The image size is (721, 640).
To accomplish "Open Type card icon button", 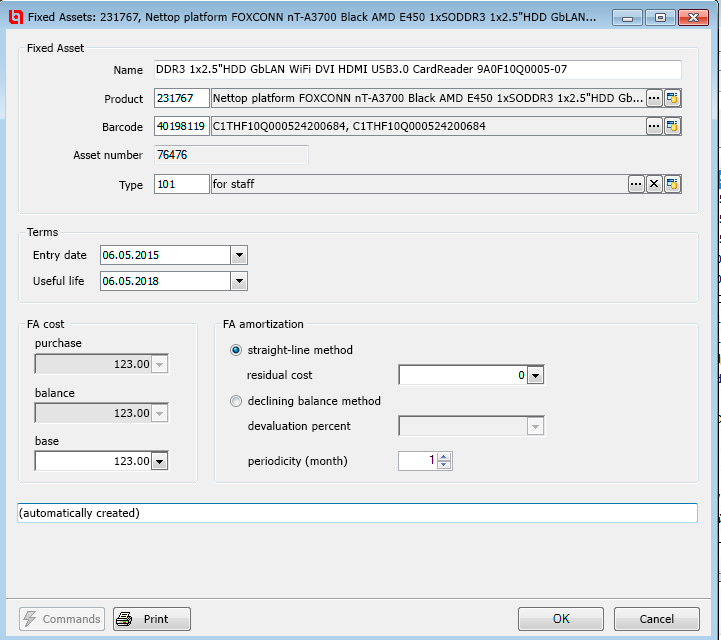I will tap(672, 184).
